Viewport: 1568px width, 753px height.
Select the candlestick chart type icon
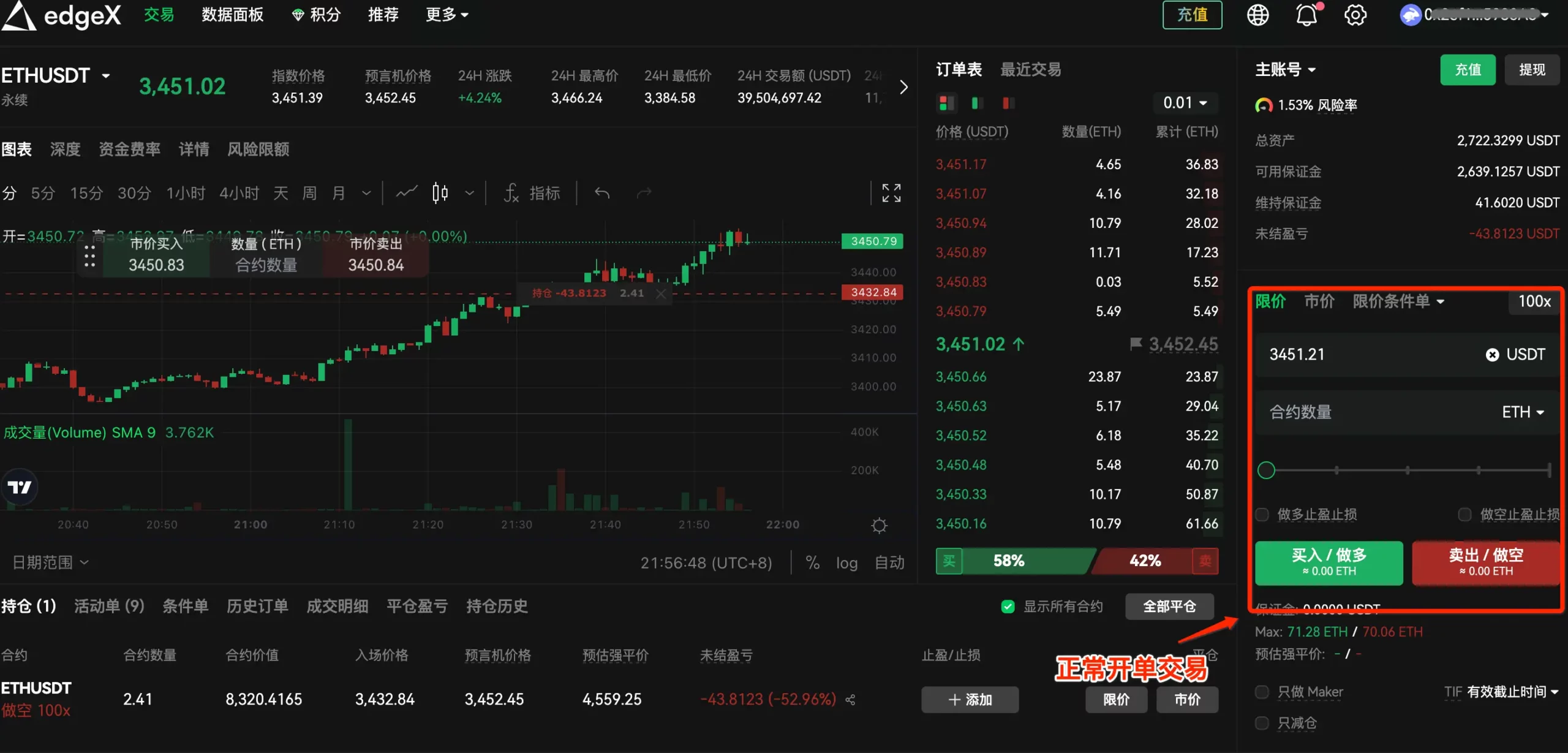click(x=440, y=192)
